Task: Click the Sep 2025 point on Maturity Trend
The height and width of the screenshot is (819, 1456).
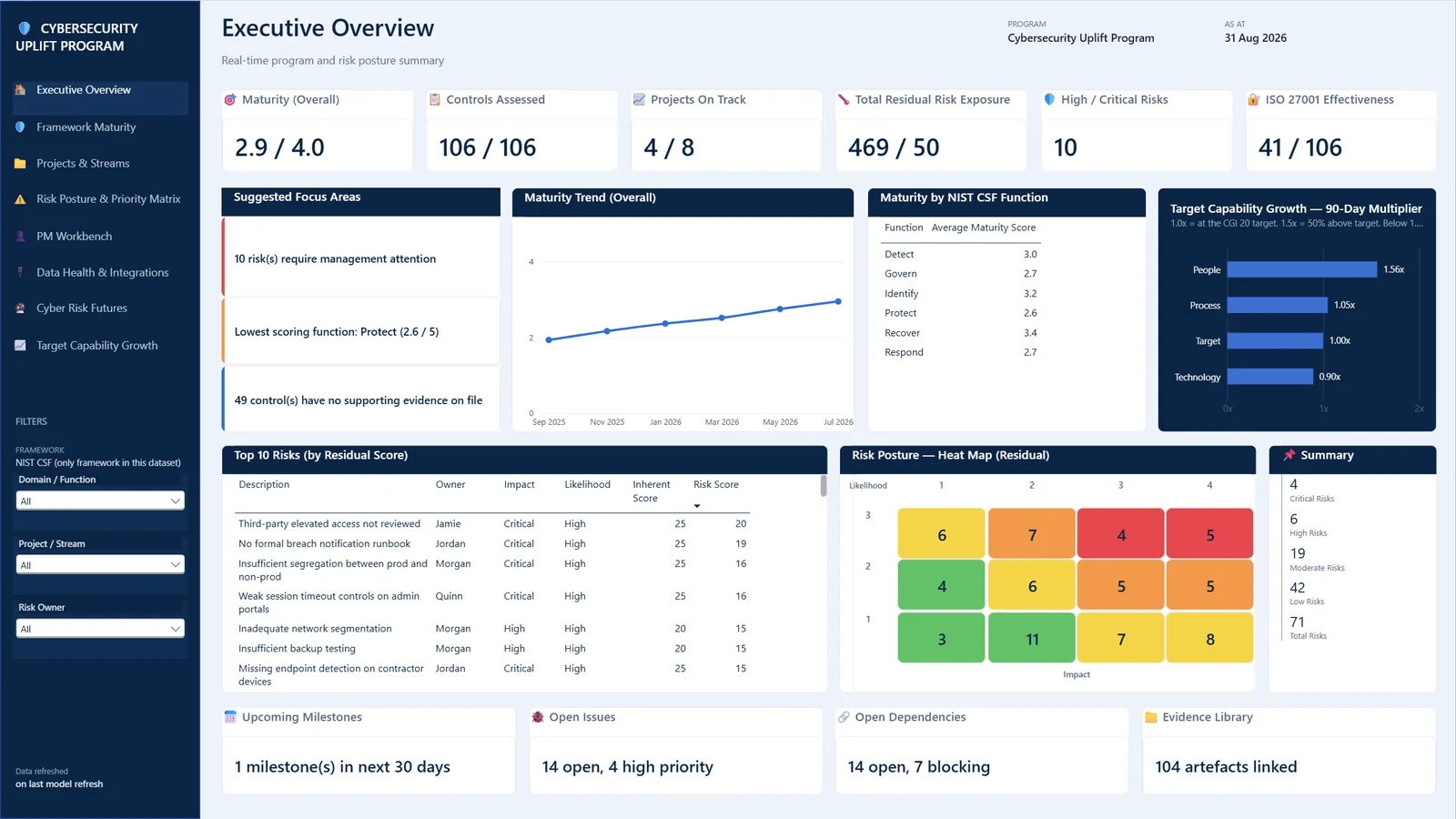Action: click(549, 340)
